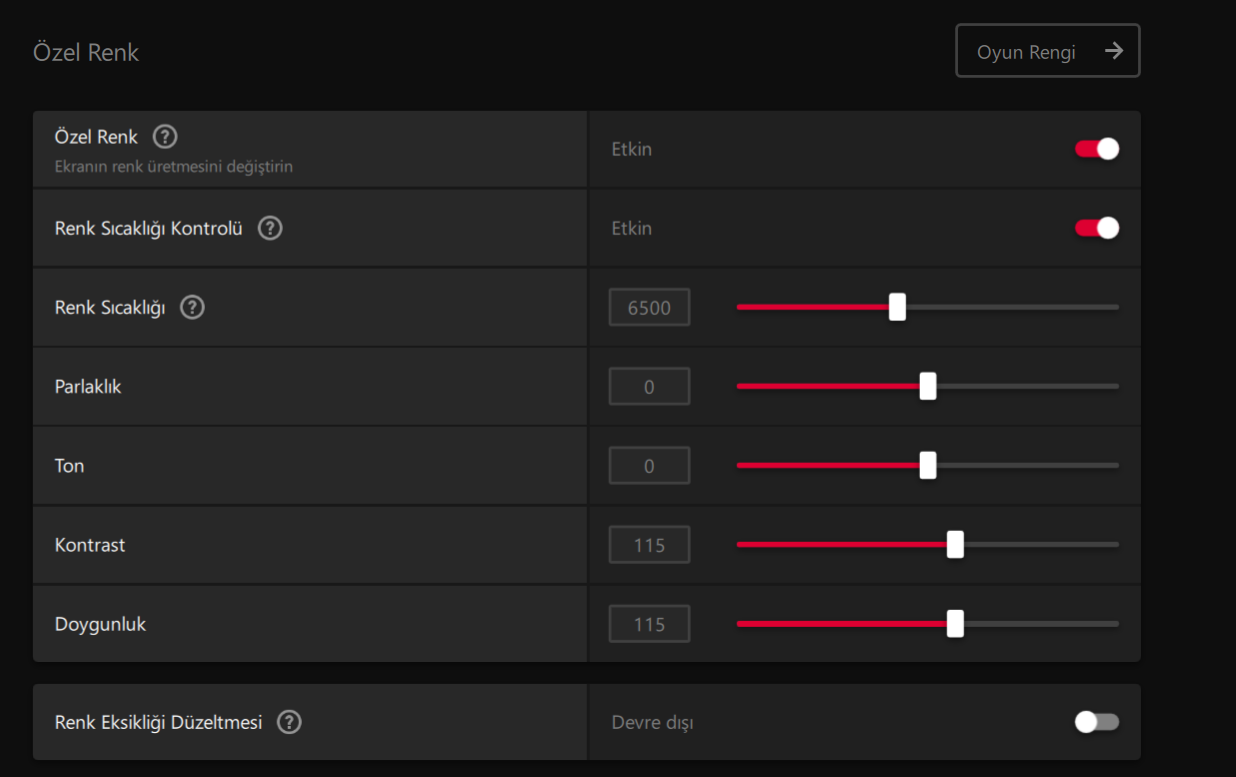The image size is (1236, 777).
Task: Click the Parlaklık slider handle
Action: (x=928, y=386)
